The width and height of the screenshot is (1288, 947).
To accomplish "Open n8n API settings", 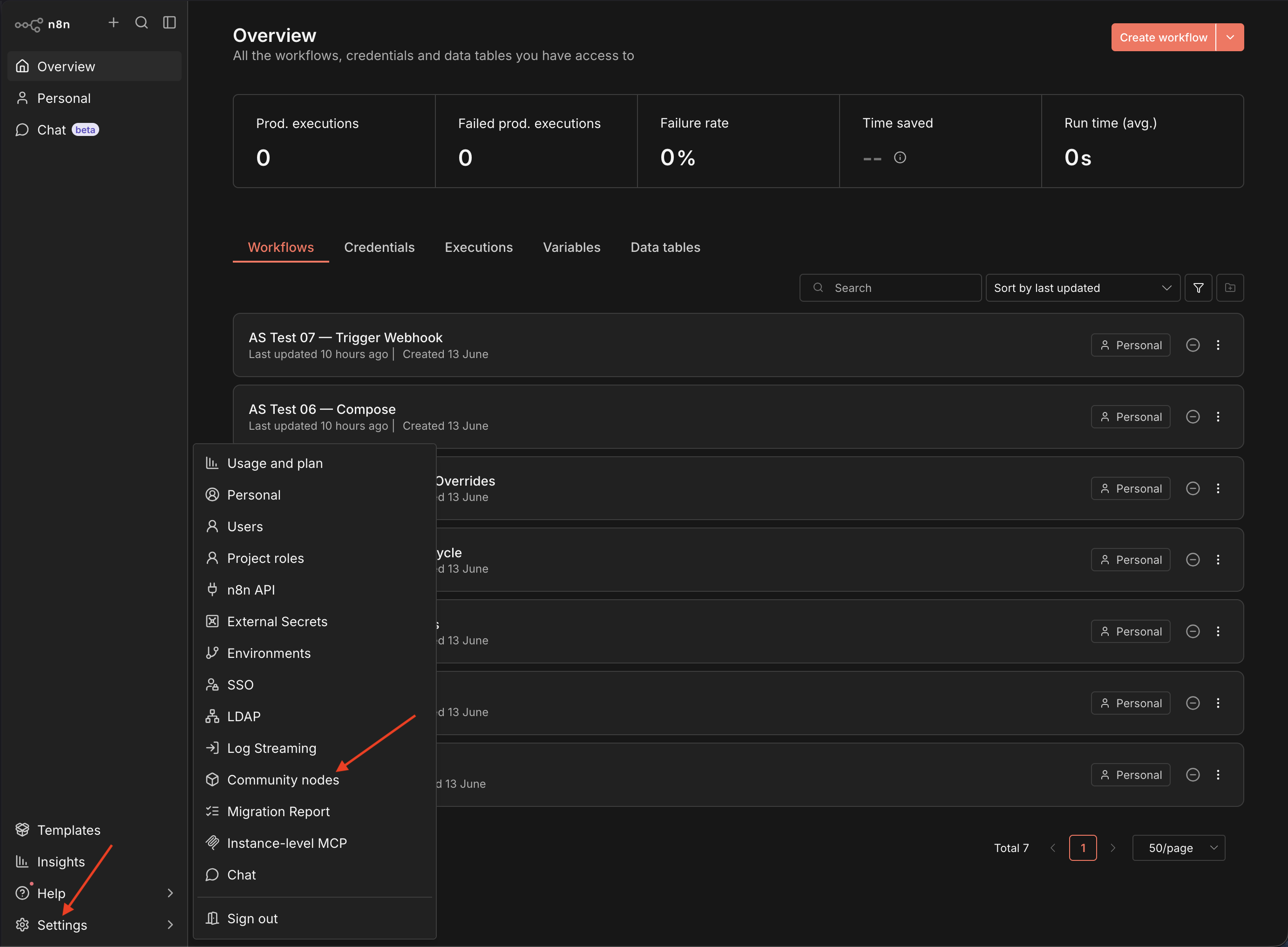I will [x=315, y=590].
